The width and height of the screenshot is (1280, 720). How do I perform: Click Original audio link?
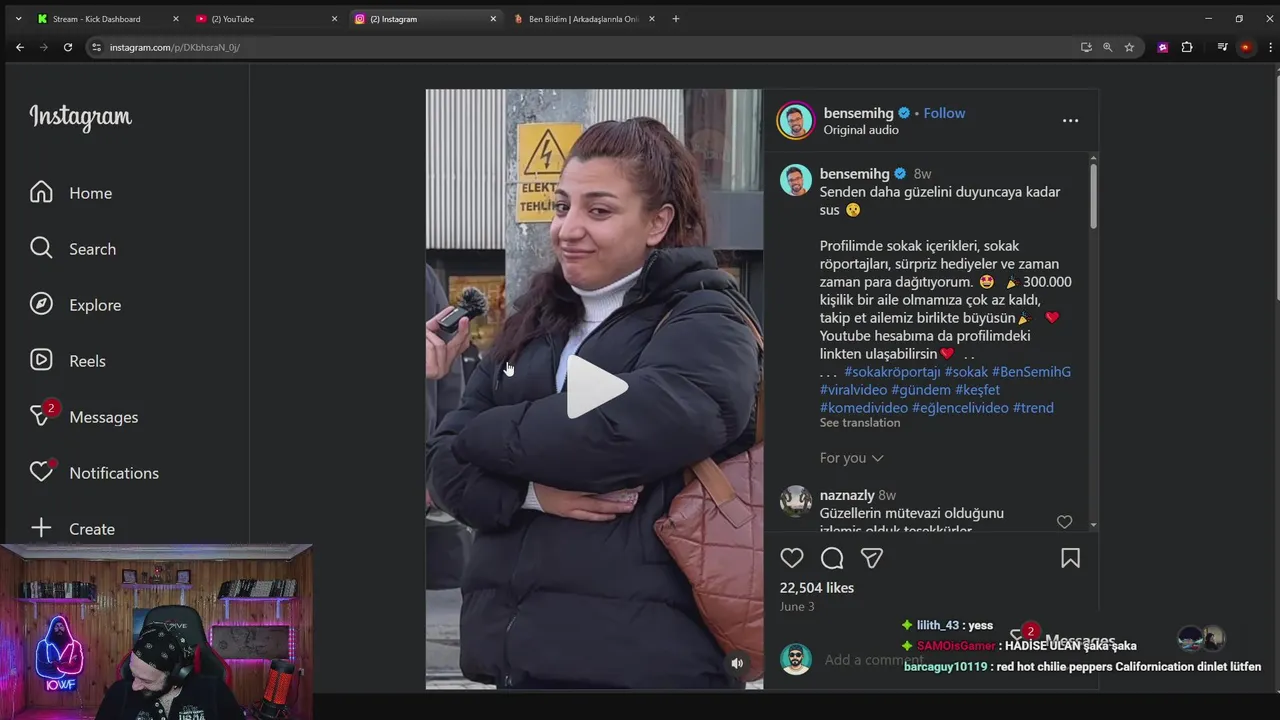point(861,130)
